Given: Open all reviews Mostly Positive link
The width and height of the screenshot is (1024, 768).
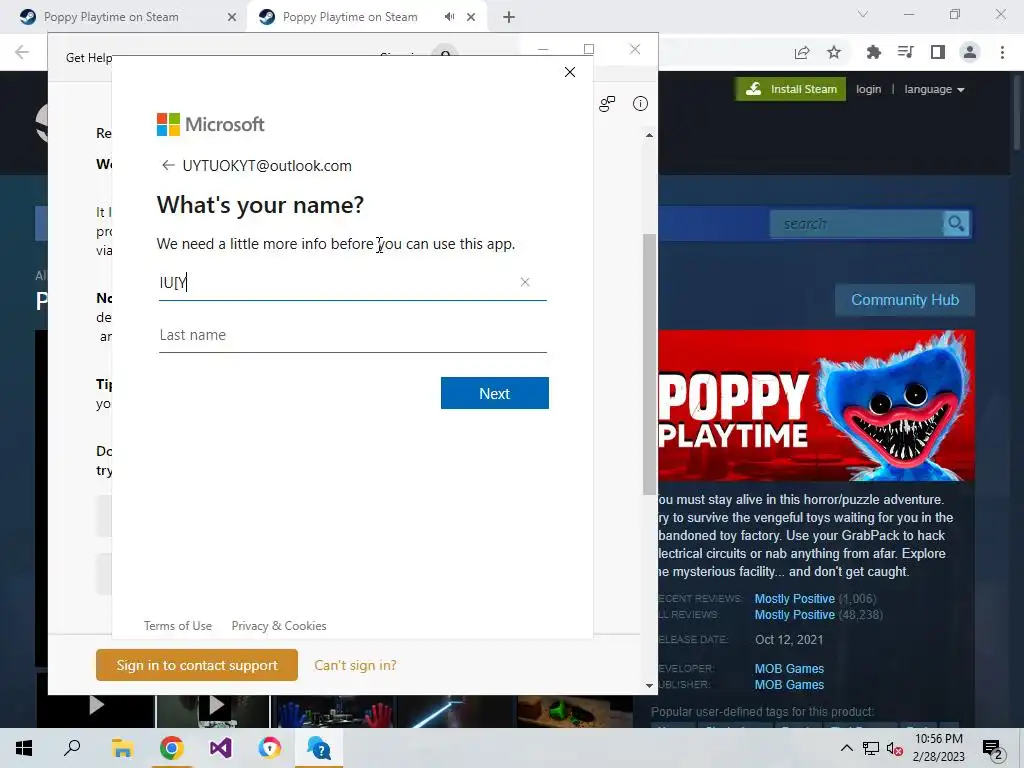Looking at the screenshot, I should point(795,615).
